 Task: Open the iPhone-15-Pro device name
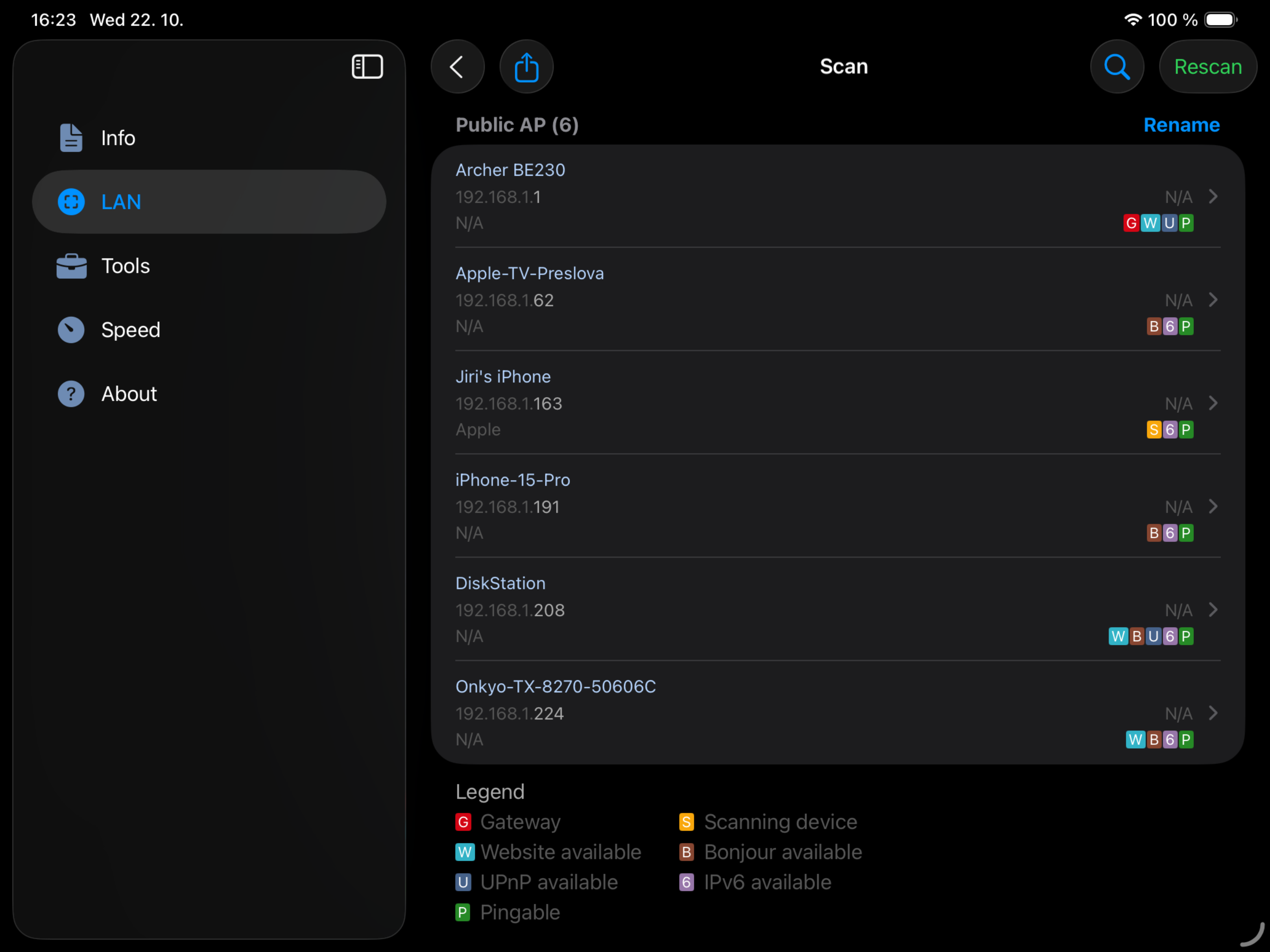(x=513, y=480)
